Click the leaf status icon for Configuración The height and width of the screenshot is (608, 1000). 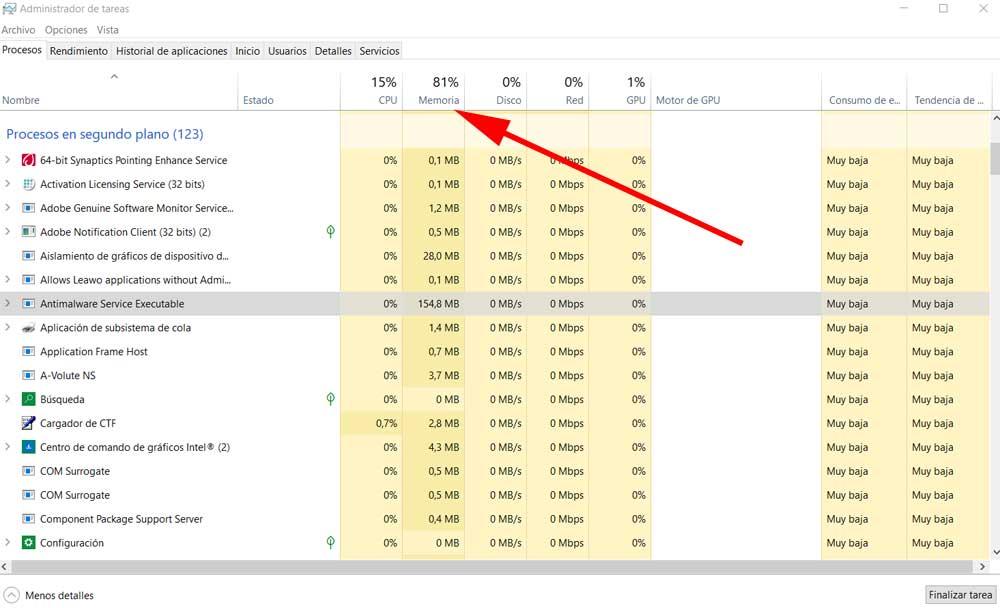(x=330, y=542)
